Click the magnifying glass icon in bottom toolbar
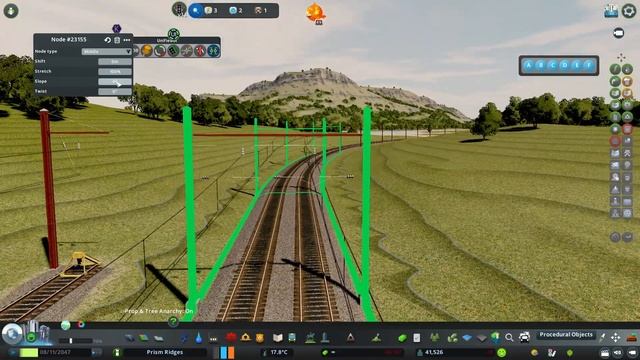The width and height of the screenshot is (640, 360). pos(509,338)
